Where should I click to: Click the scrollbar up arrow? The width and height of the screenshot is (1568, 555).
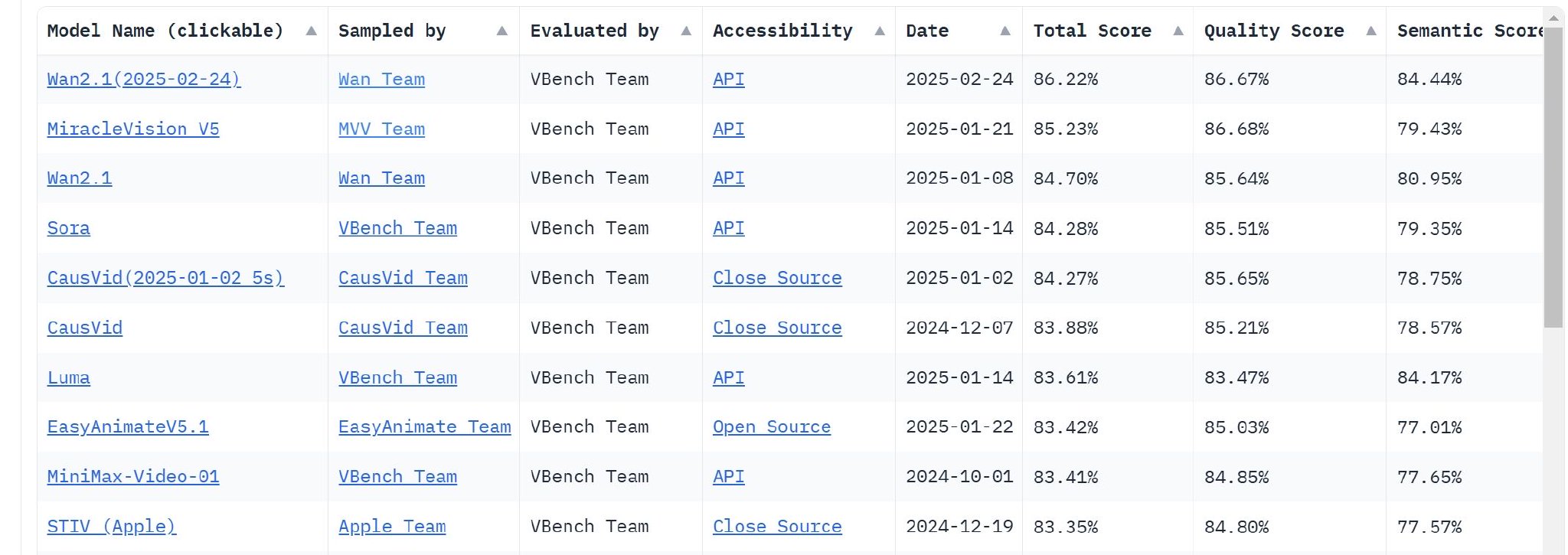1553,18
